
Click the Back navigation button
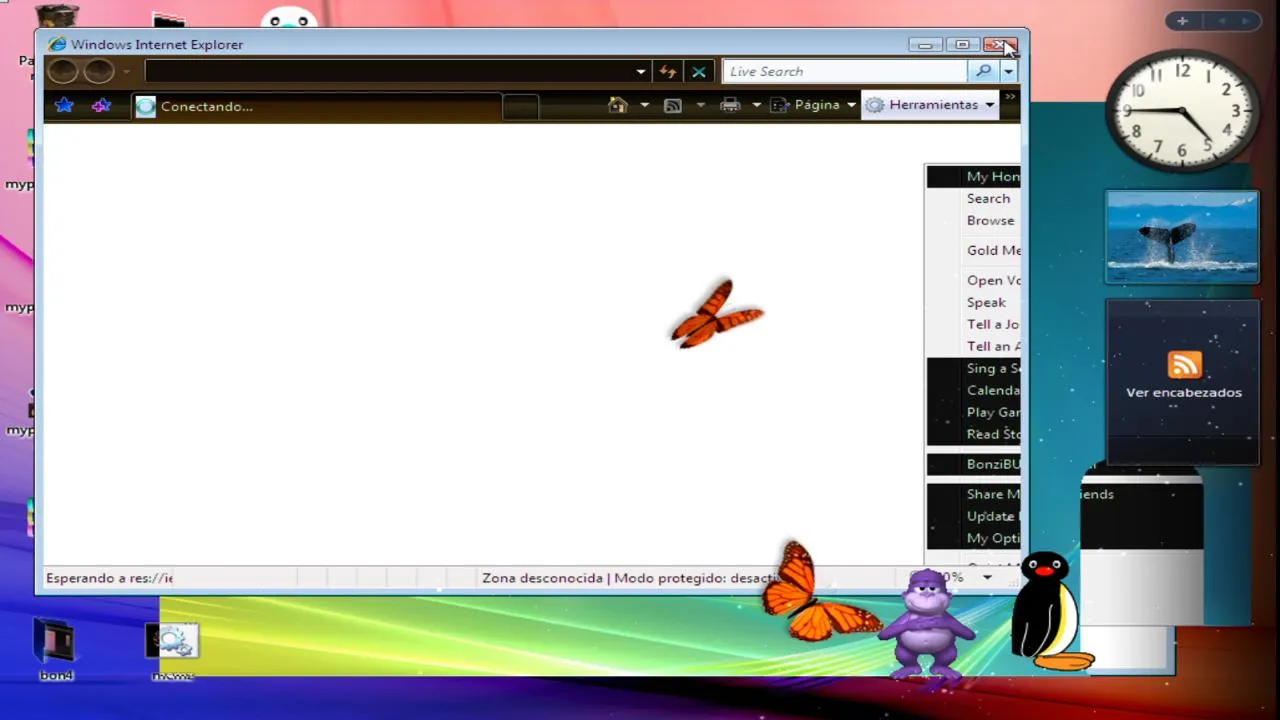point(63,71)
